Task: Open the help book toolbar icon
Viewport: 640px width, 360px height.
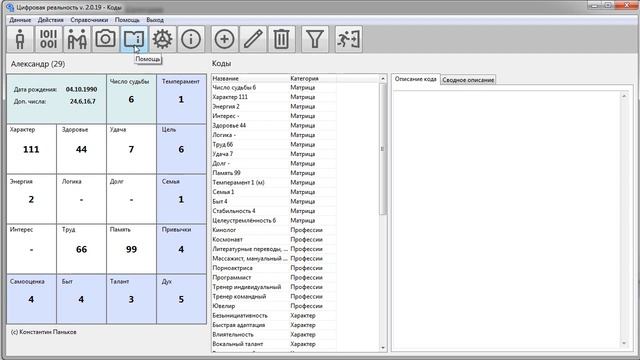Action: tap(134, 39)
